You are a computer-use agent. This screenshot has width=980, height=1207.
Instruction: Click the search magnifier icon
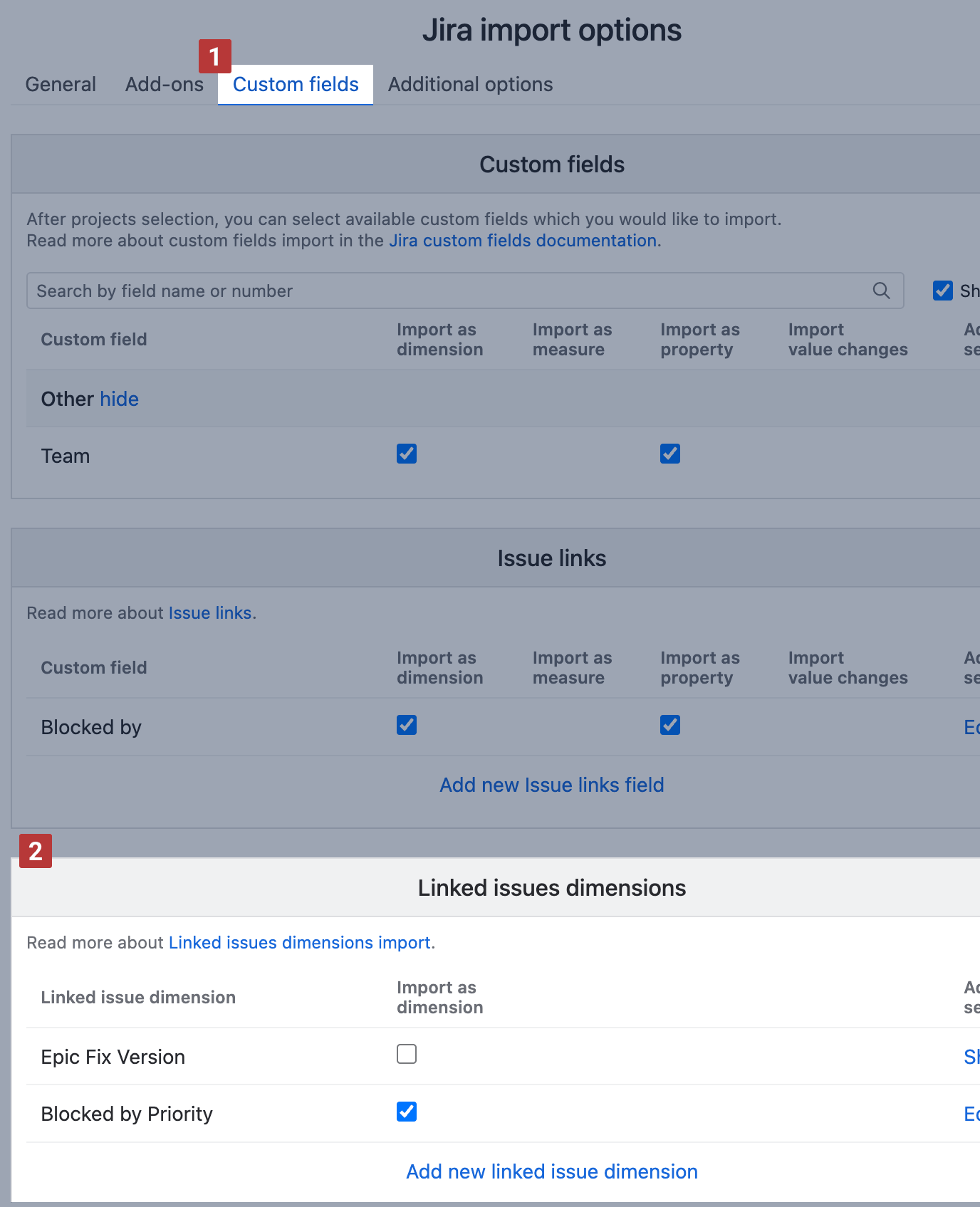pos(881,291)
